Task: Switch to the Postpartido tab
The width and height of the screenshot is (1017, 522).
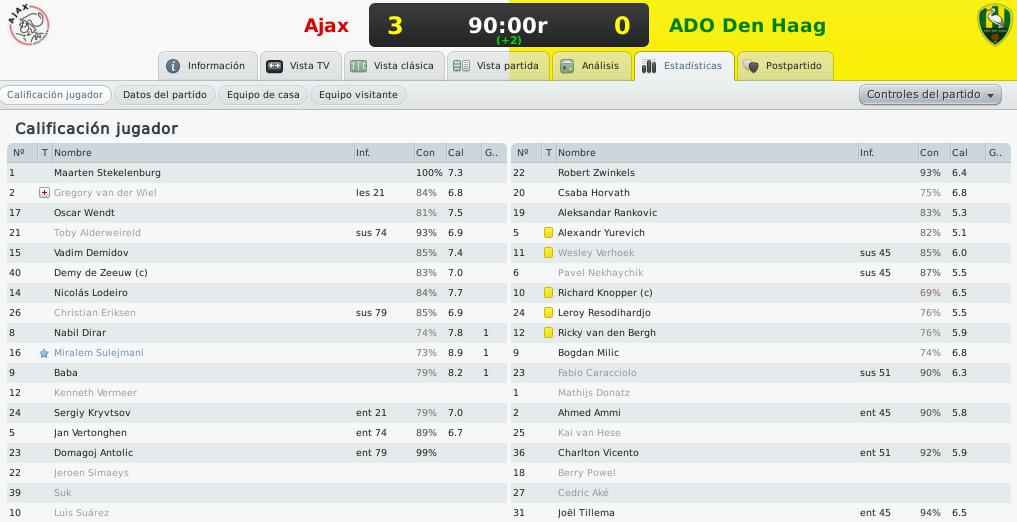Action: click(785, 66)
